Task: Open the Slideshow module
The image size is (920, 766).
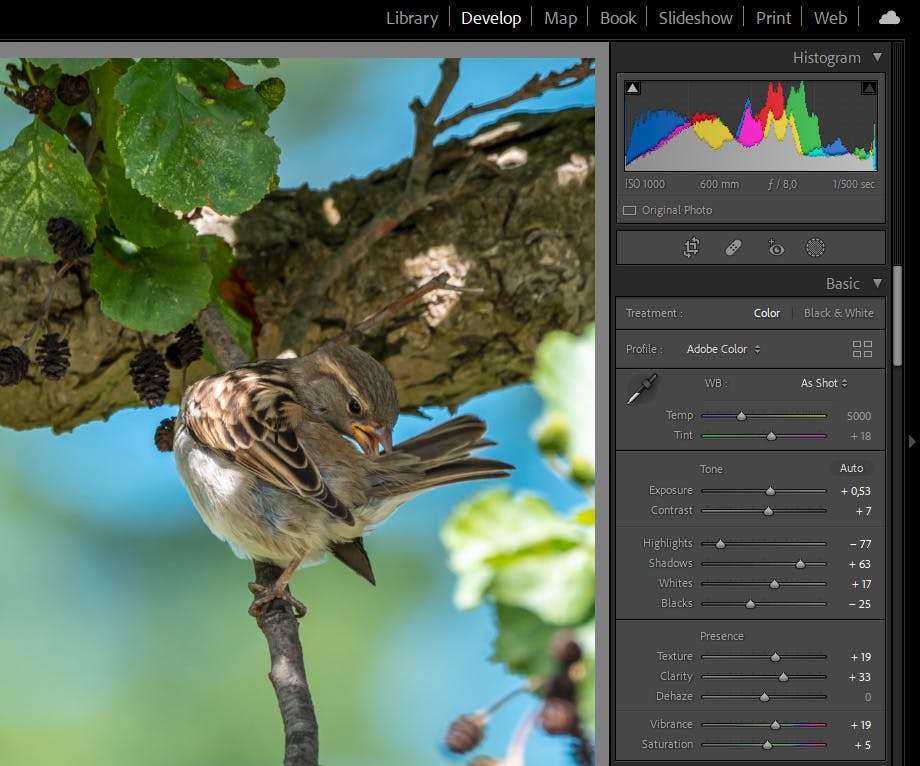Action: pyautogui.click(x=695, y=18)
